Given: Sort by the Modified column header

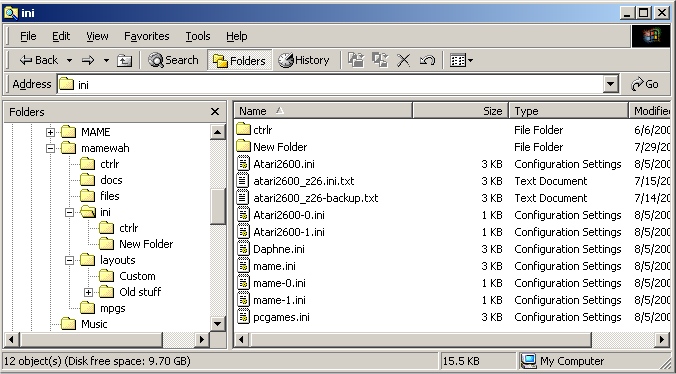Looking at the screenshot, I should coord(650,111).
